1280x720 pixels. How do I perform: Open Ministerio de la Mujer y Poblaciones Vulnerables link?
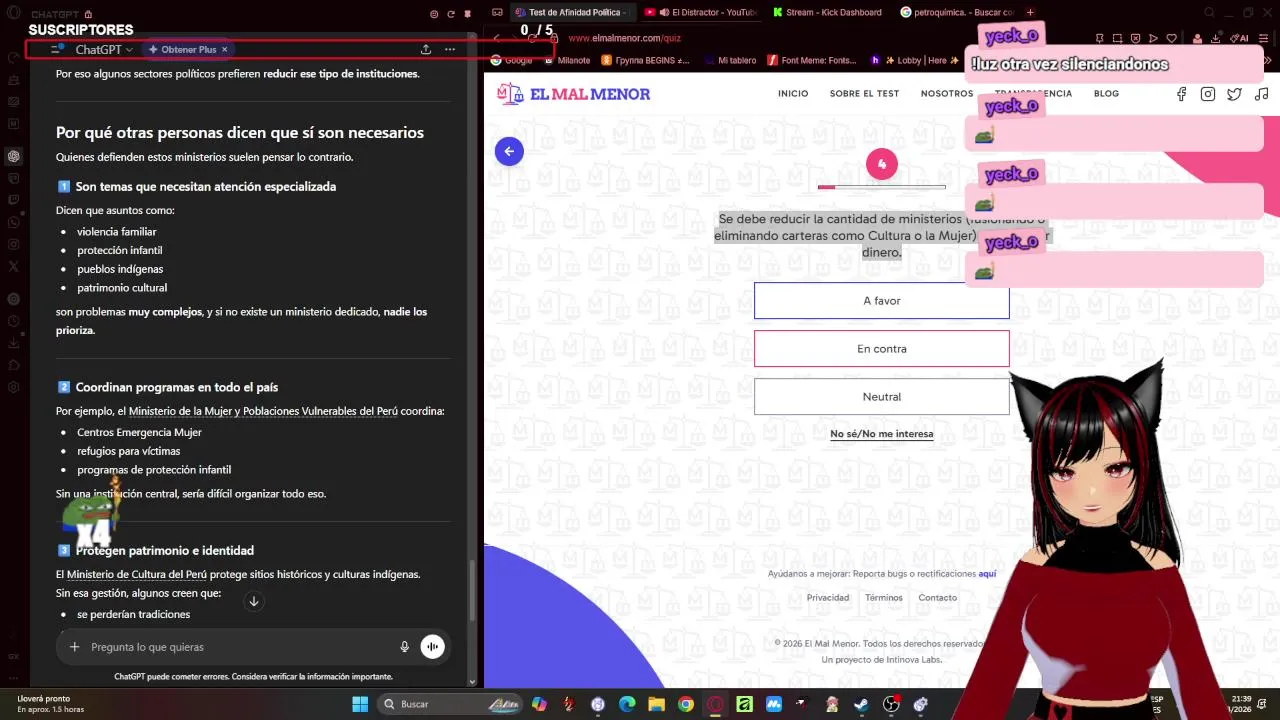pos(263,411)
